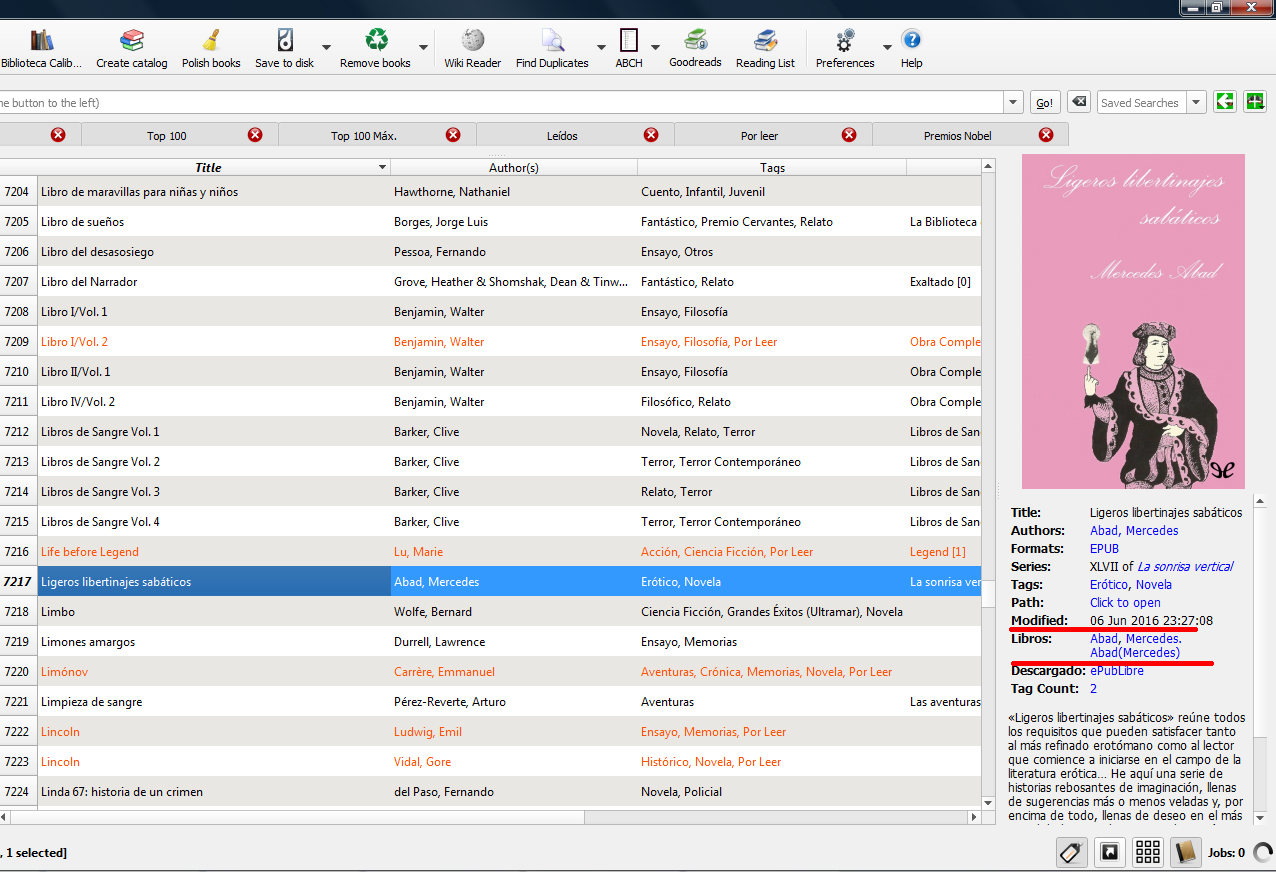Open the search history dropdown arrow

1013,103
